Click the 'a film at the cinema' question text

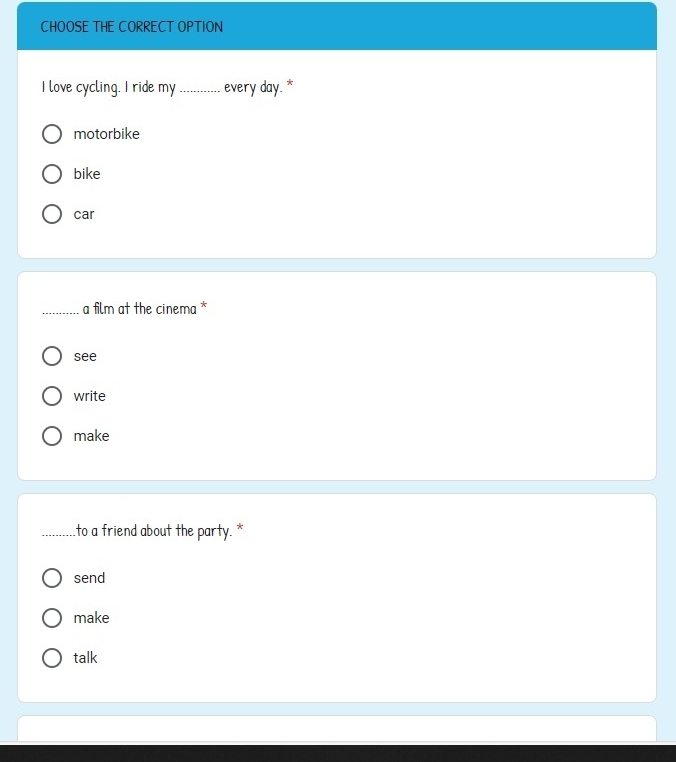pyautogui.click(x=139, y=309)
